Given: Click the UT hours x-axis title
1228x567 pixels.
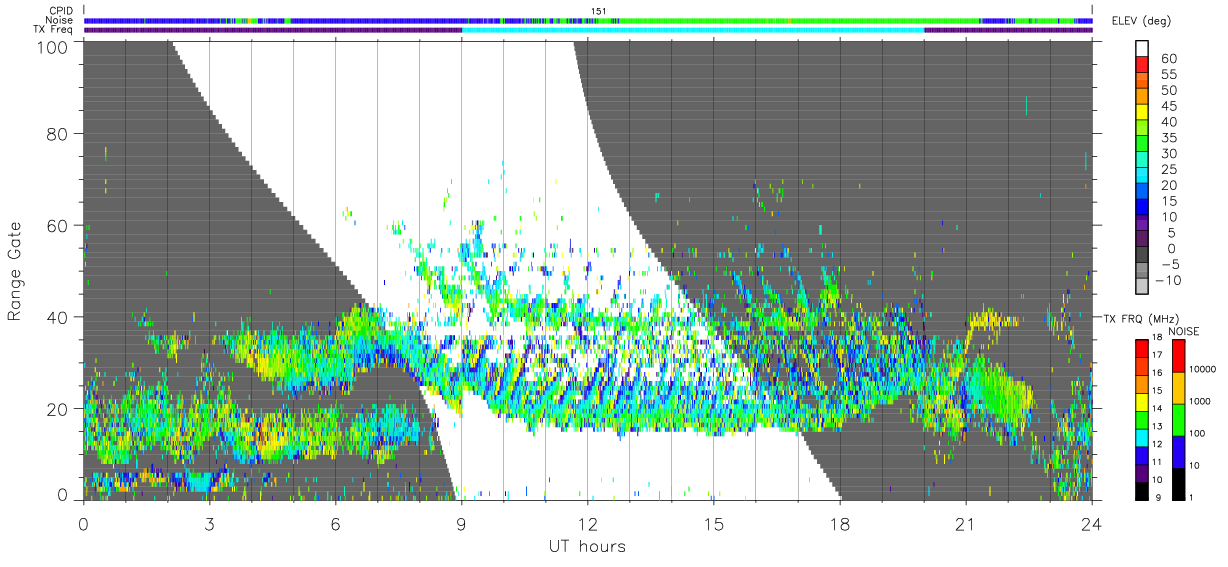Looking at the screenshot, I should pos(586,547).
